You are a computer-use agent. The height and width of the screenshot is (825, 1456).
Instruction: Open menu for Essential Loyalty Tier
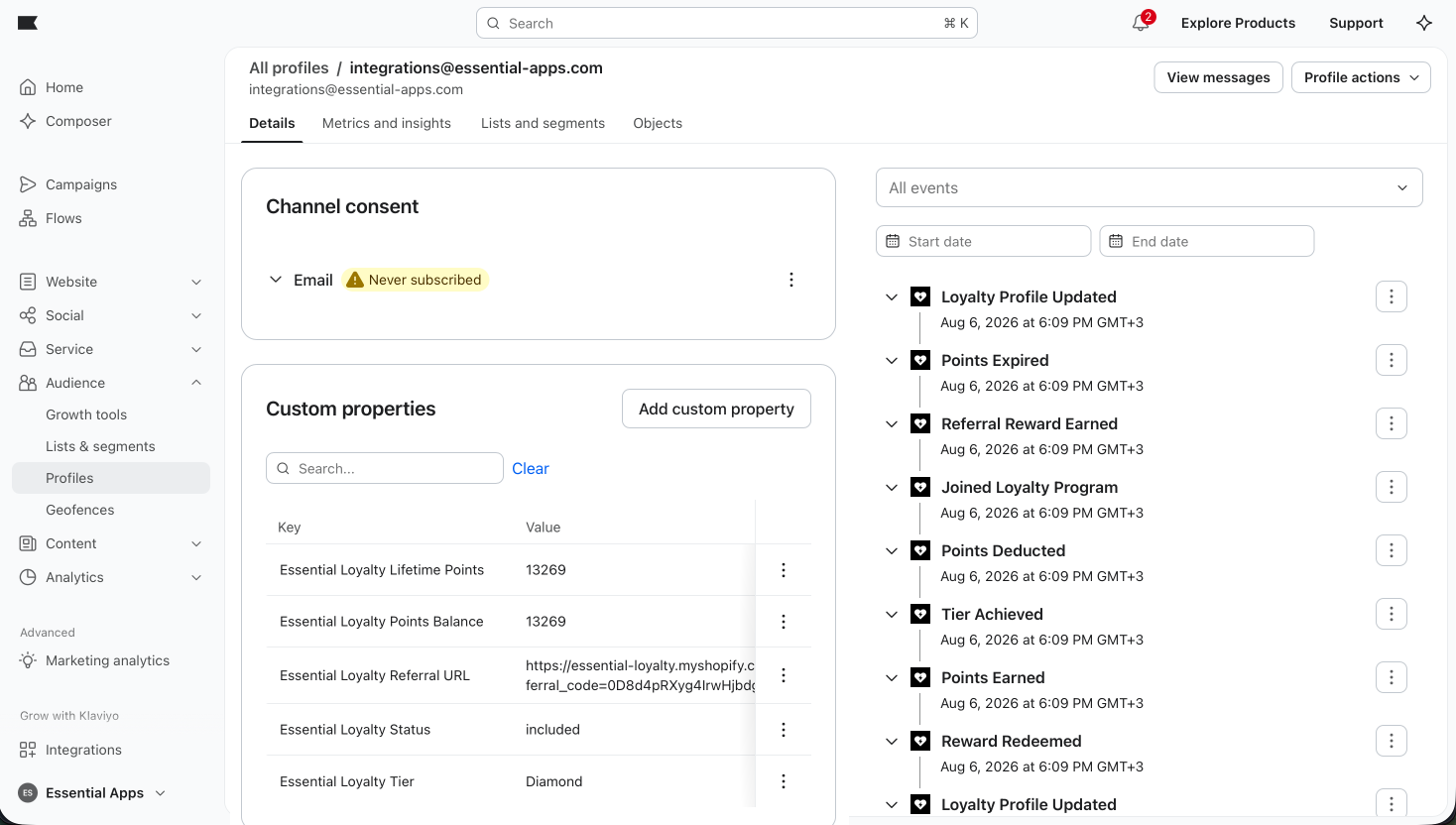(784, 781)
